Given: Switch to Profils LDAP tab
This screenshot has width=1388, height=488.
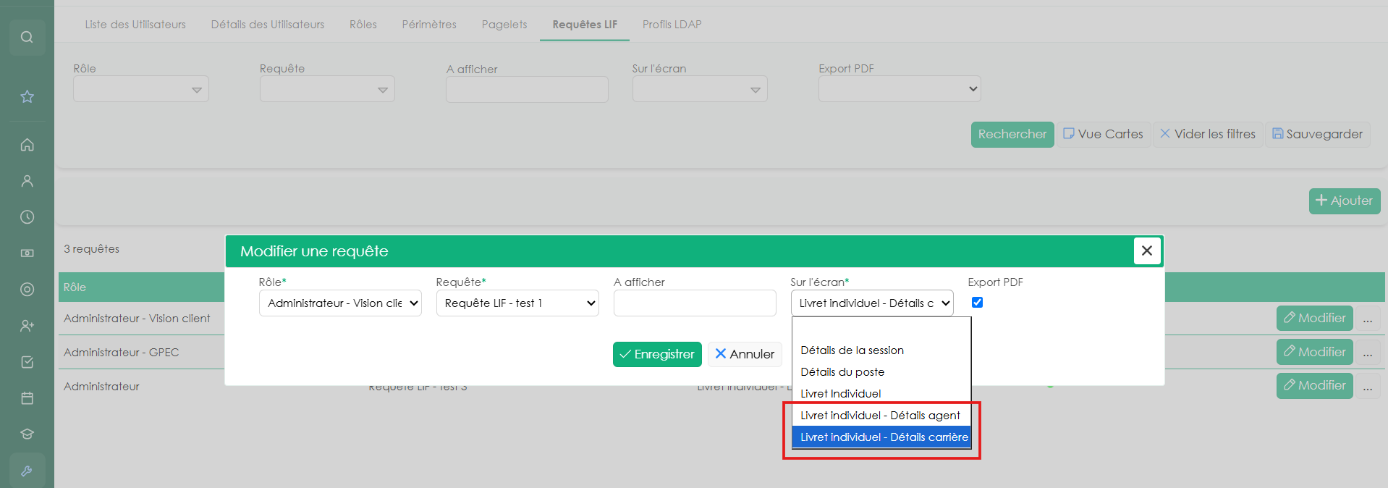Looking at the screenshot, I should click(x=671, y=24).
